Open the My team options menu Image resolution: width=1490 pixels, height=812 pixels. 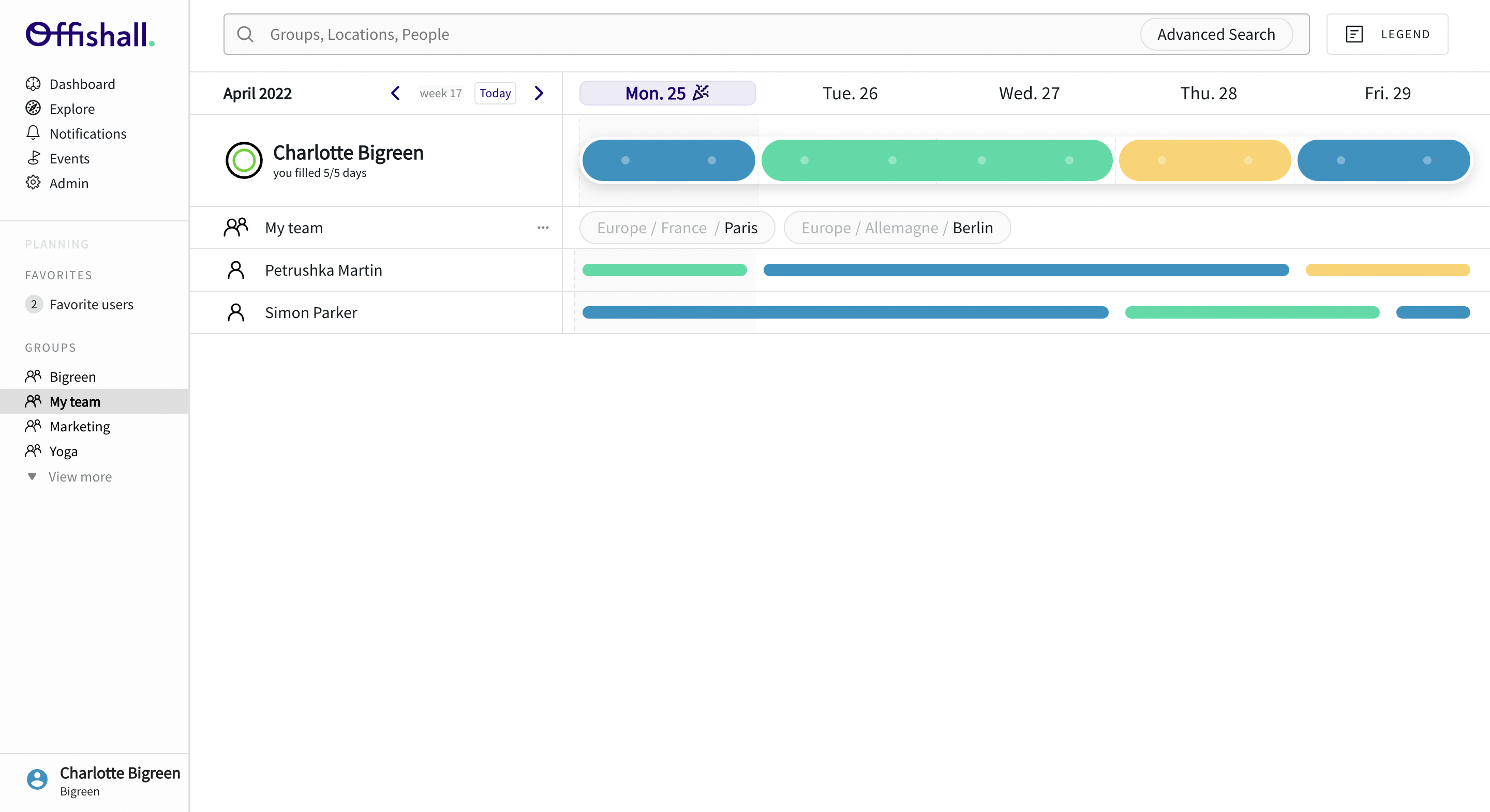(x=543, y=228)
